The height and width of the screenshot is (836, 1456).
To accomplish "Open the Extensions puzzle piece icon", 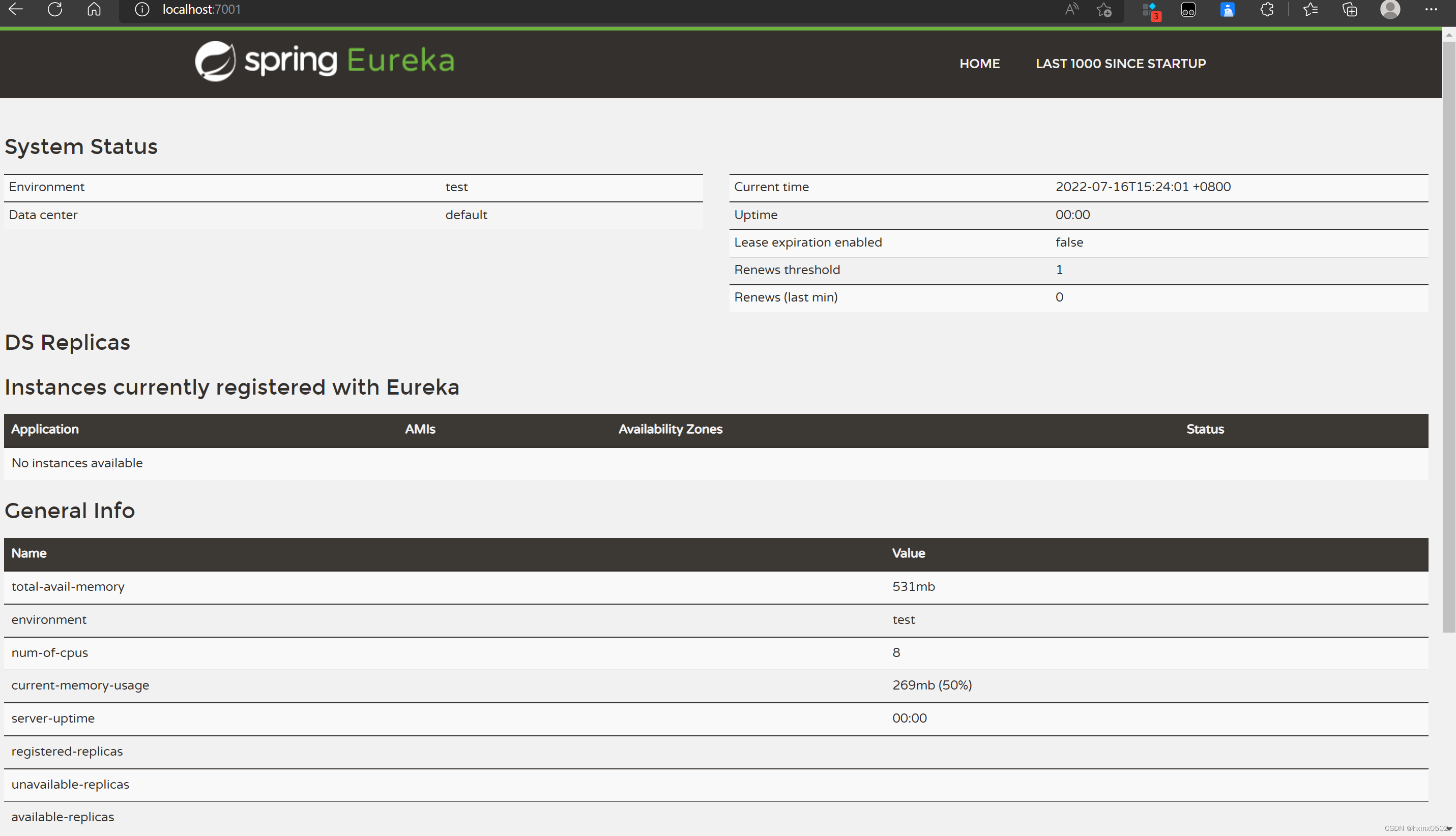I will coord(1266,9).
